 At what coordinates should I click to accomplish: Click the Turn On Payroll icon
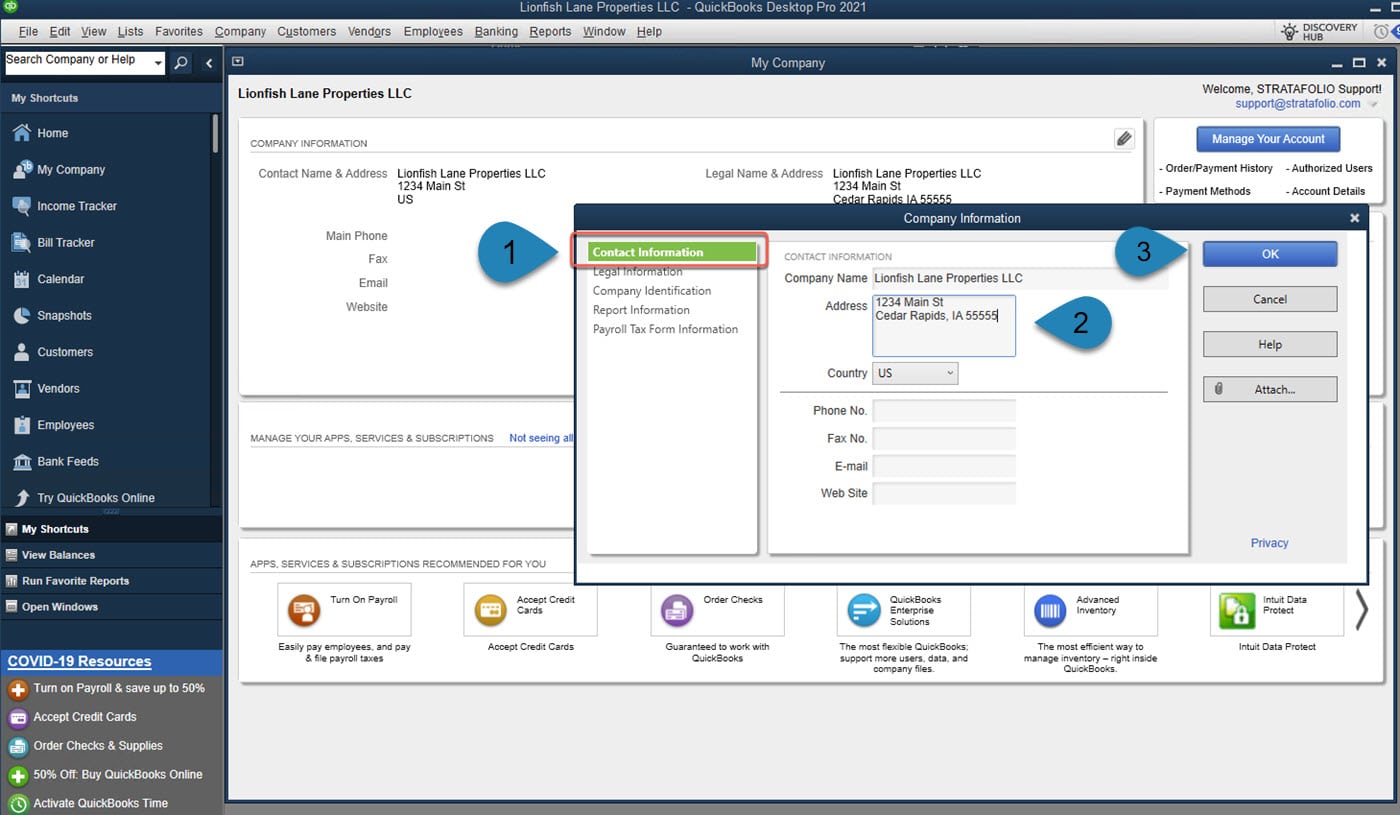(x=303, y=610)
